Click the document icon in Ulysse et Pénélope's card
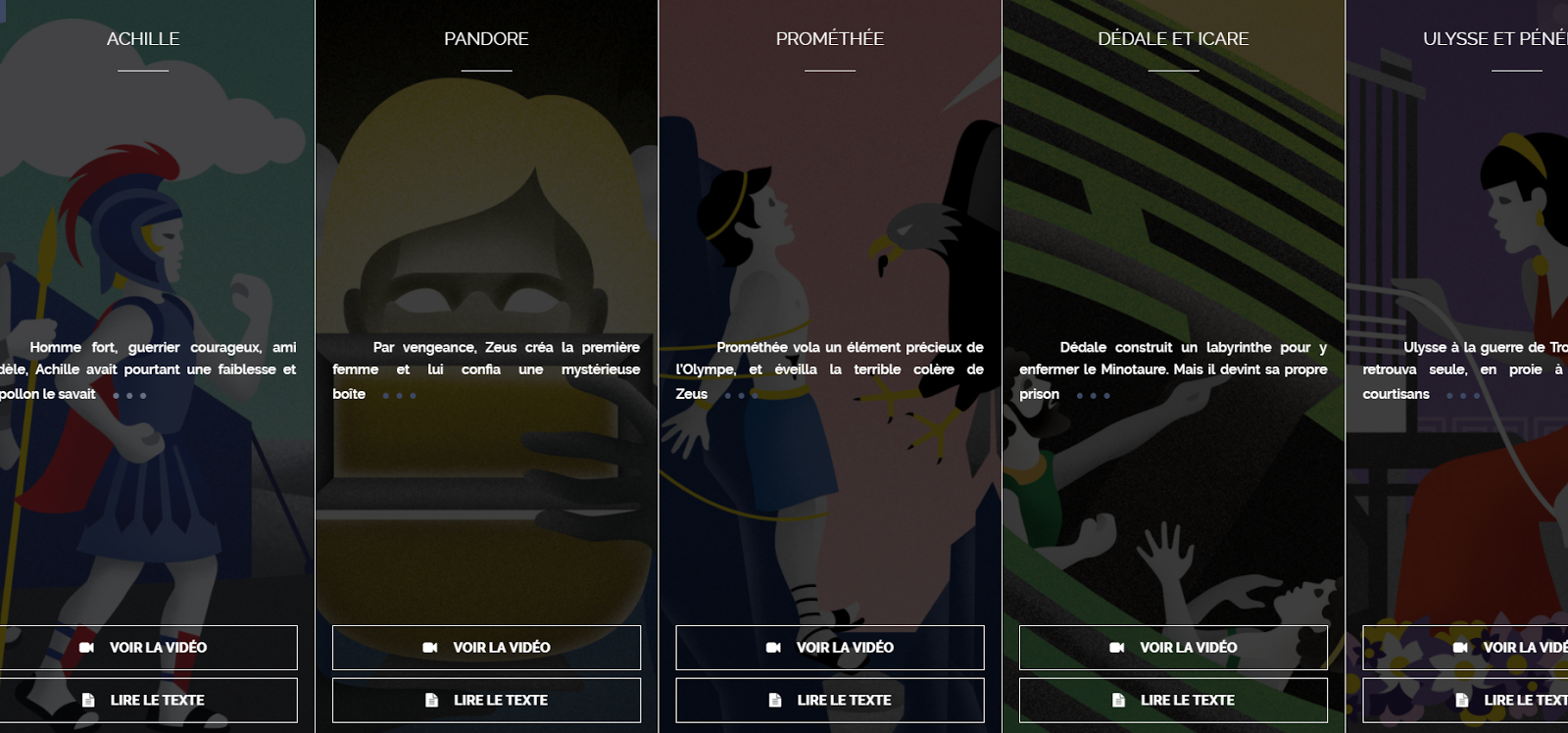This screenshot has width=1568, height=733. 1462,700
